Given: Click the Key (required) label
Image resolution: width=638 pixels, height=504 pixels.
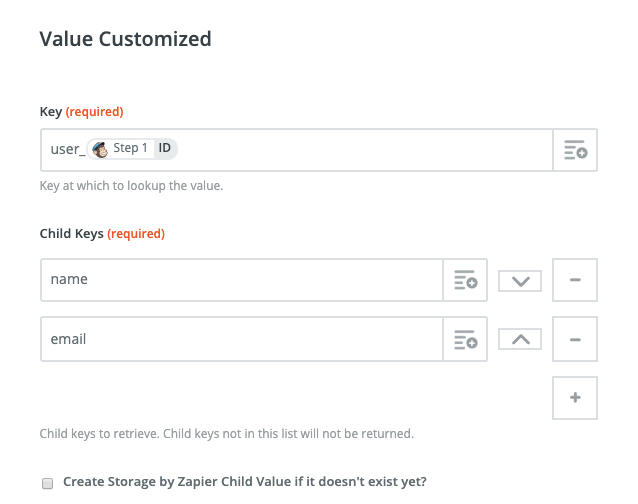Looking at the screenshot, I should click(81, 112).
